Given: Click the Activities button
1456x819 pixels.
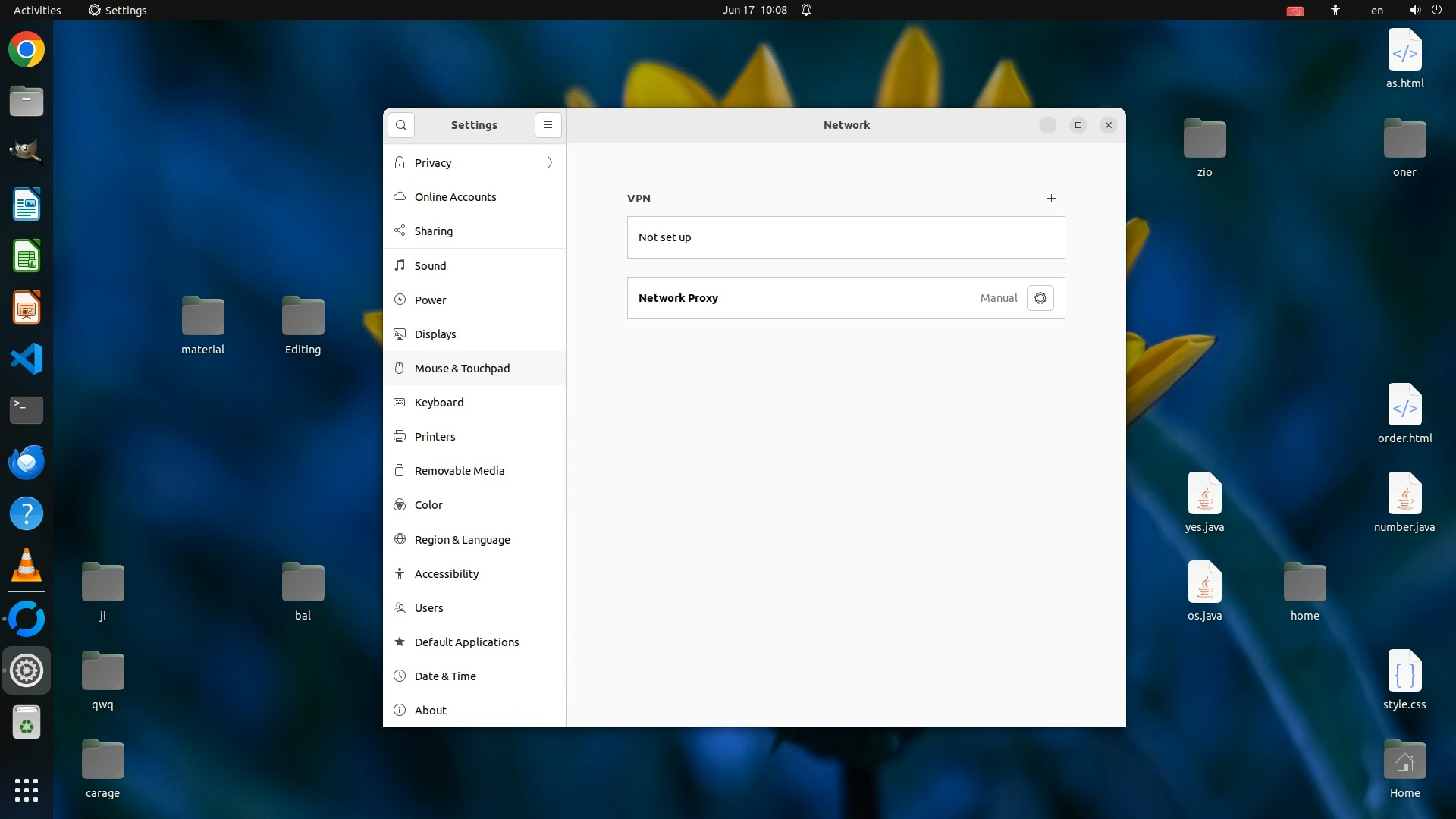Looking at the screenshot, I should coord(37,11).
